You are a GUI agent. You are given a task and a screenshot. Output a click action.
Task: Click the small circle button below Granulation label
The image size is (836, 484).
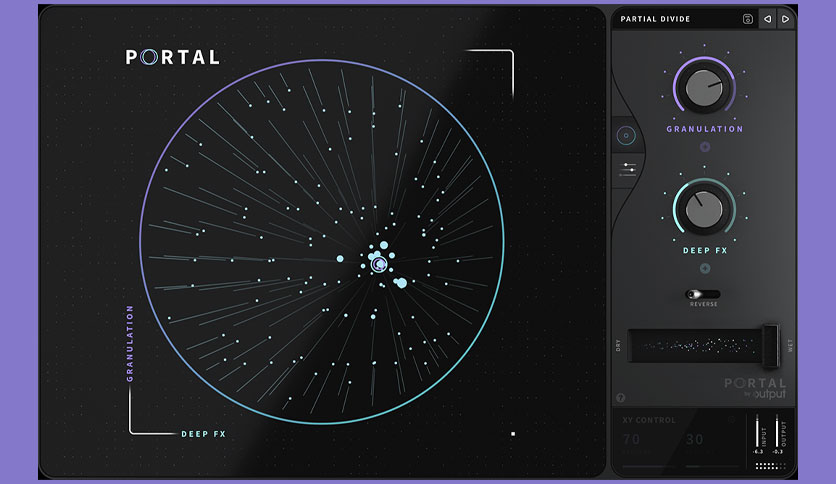(705, 147)
